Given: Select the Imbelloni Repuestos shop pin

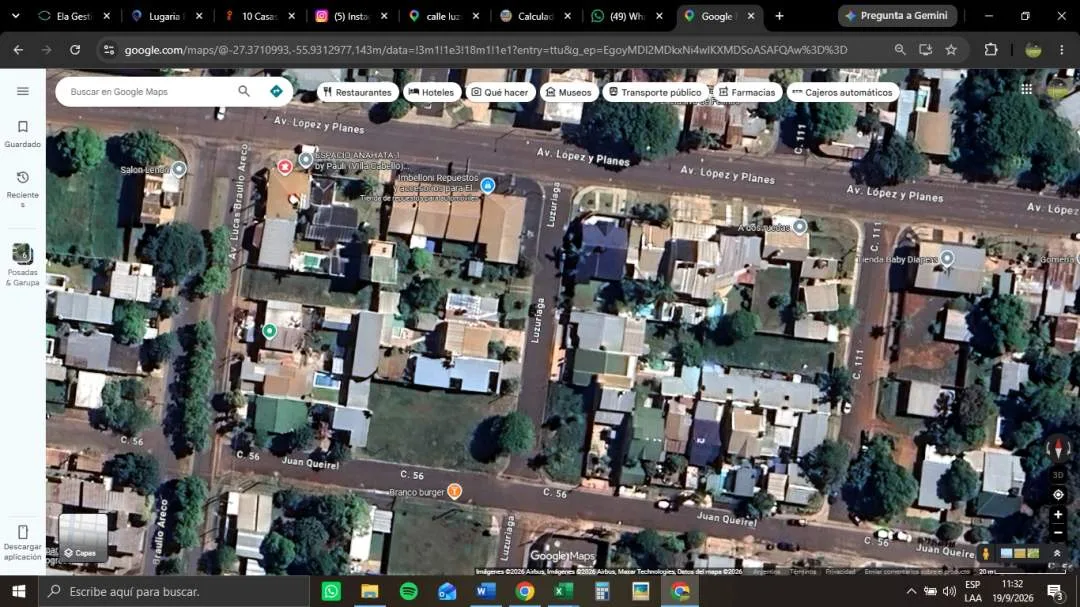Looking at the screenshot, I should click(x=488, y=185).
